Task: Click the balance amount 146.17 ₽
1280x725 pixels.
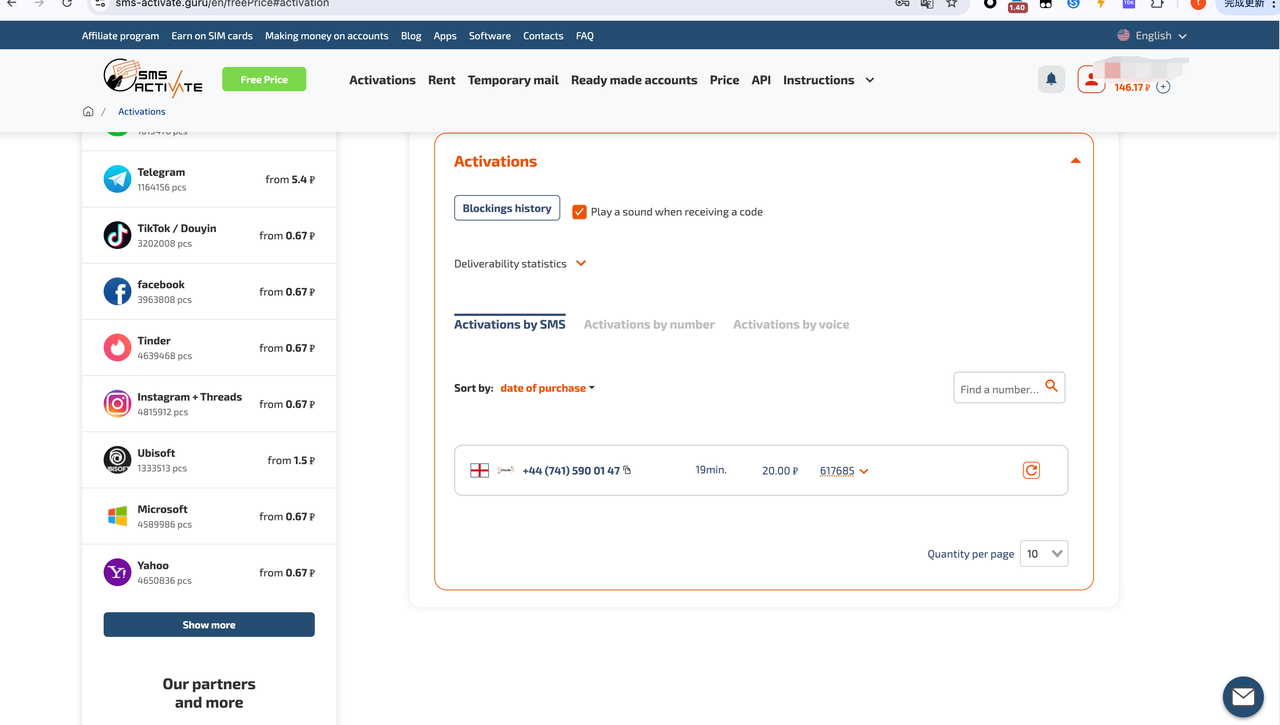Action: [1132, 87]
